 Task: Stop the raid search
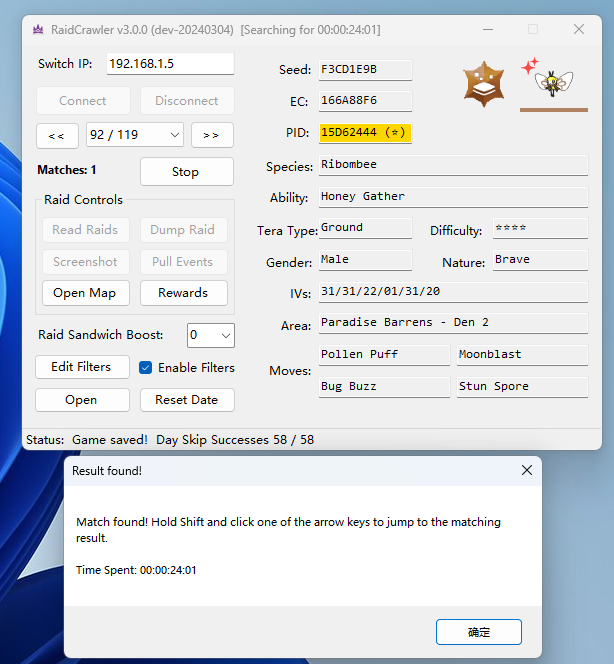(186, 172)
